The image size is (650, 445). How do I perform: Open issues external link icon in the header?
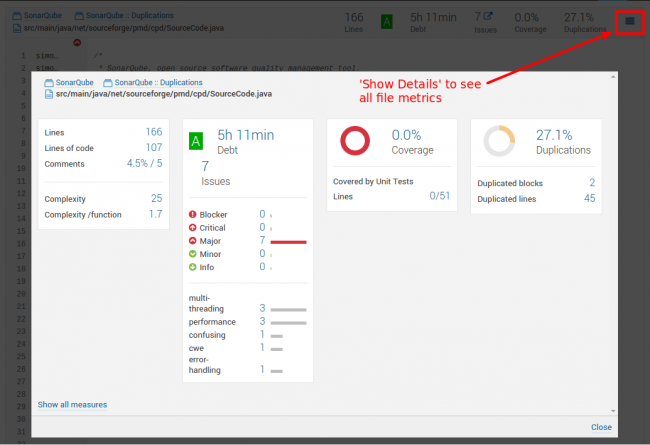pos(488,16)
